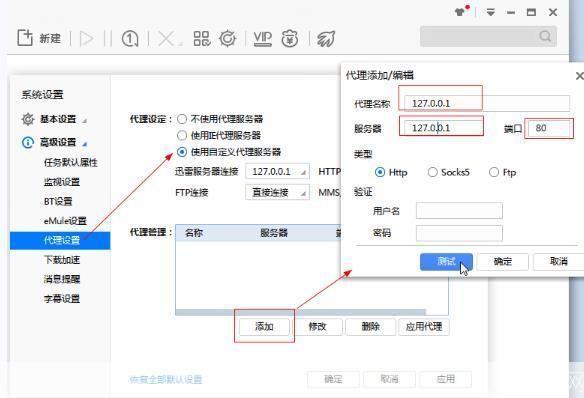Click the delete task X icon
584x398 pixels.
(166, 39)
